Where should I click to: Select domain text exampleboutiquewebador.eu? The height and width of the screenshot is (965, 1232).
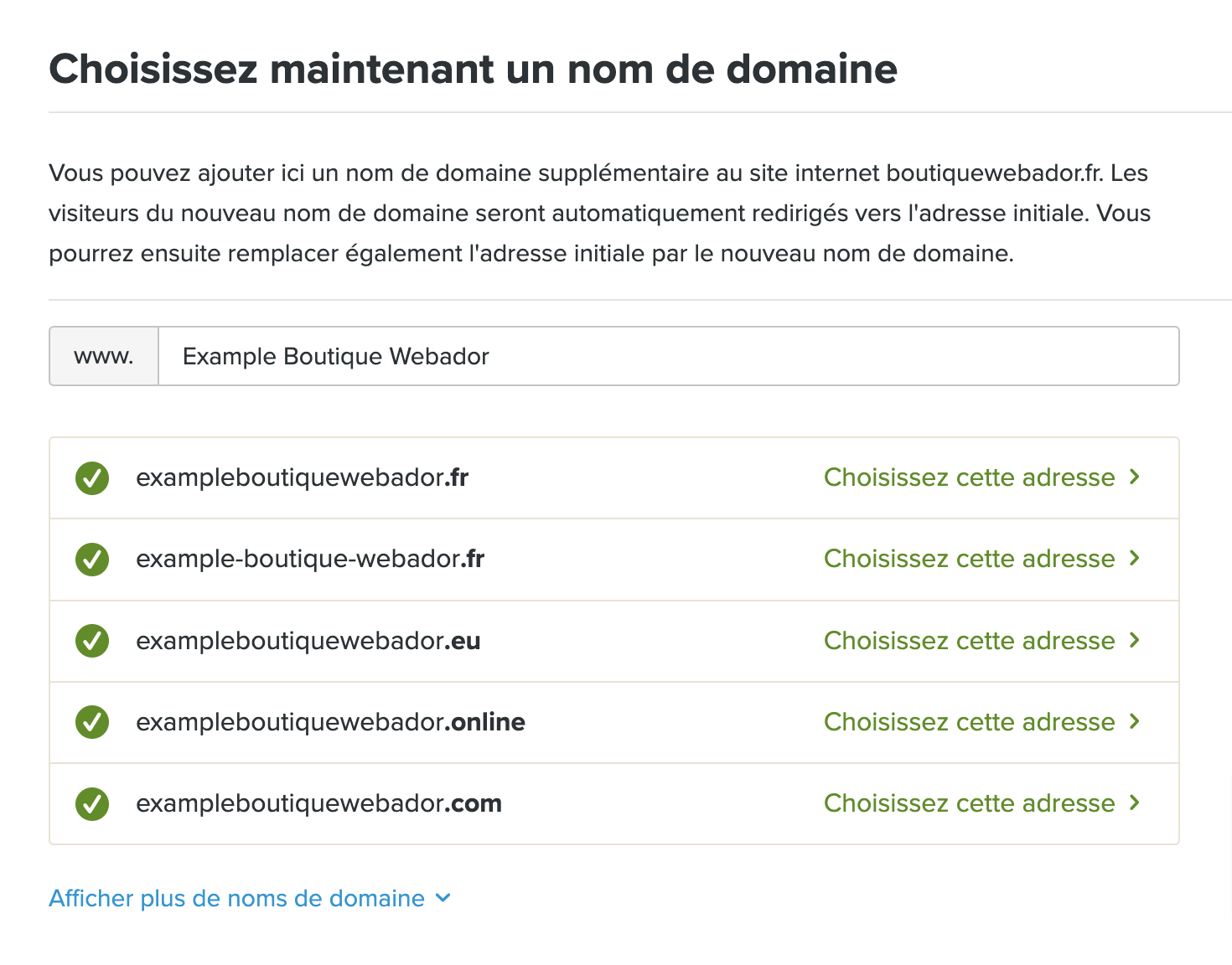tap(308, 641)
